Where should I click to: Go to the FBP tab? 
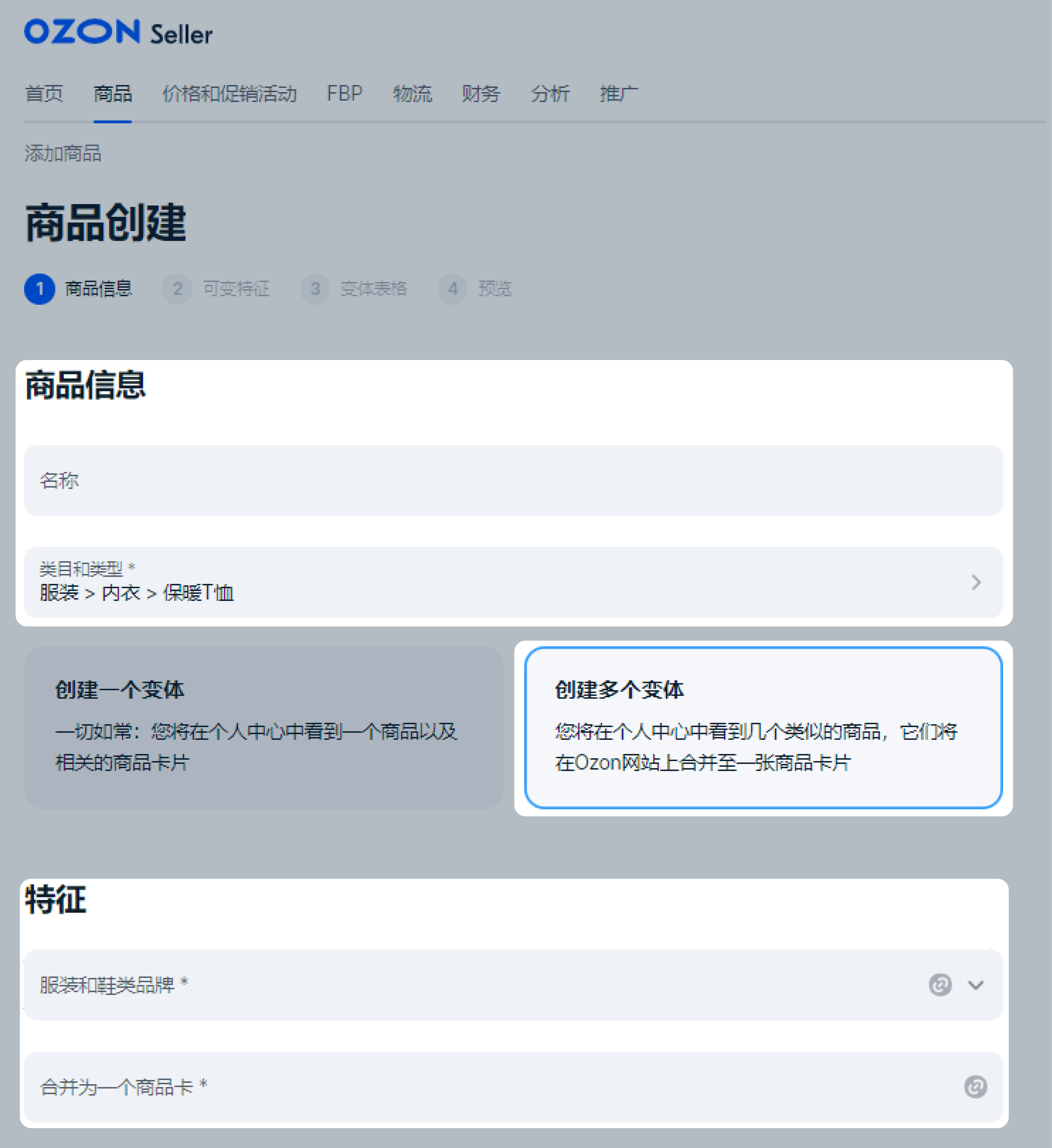tap(344, 93)
